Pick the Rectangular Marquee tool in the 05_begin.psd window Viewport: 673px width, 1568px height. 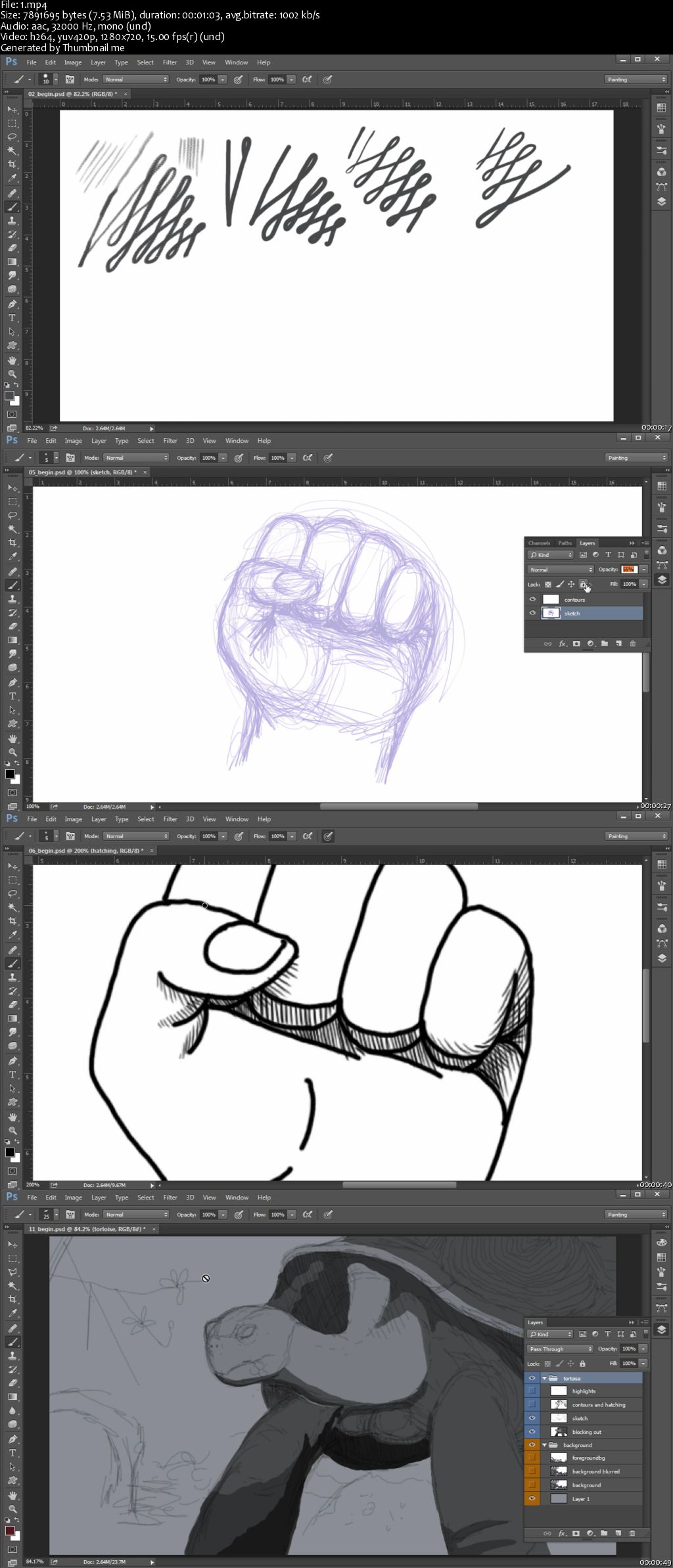12,501
